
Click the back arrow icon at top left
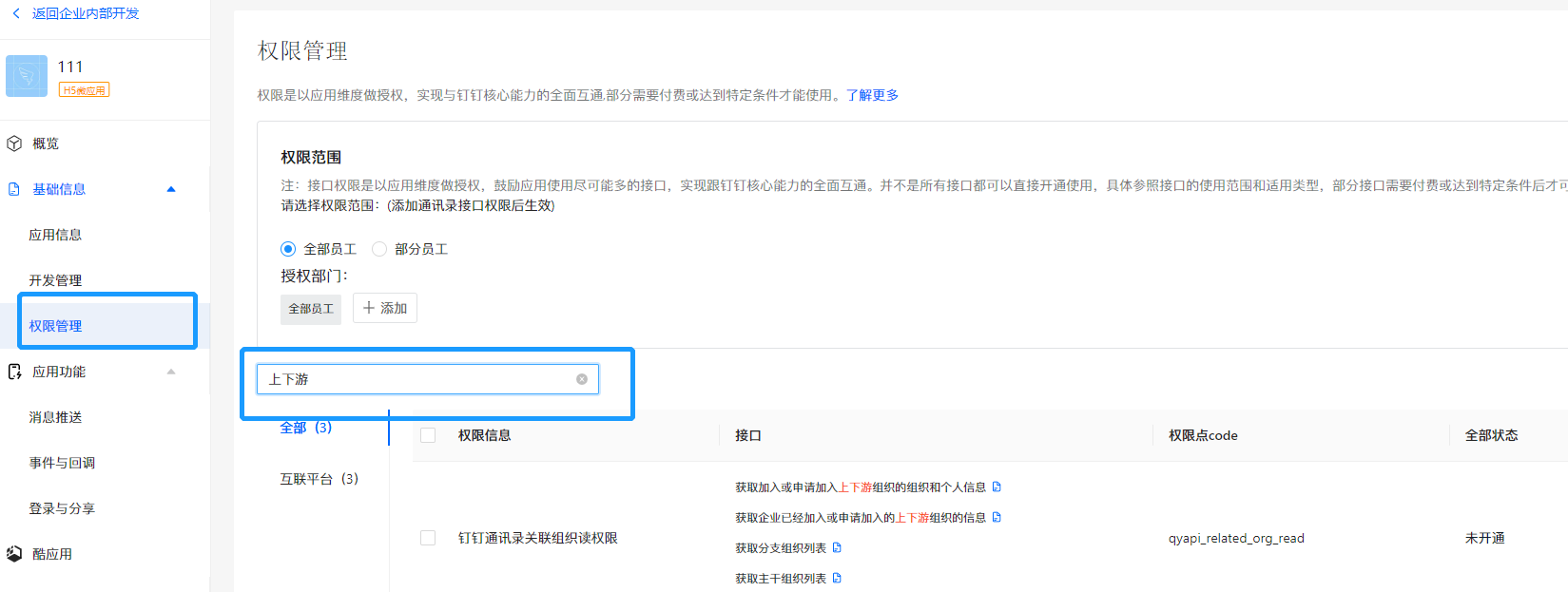[x=16, y=13]
